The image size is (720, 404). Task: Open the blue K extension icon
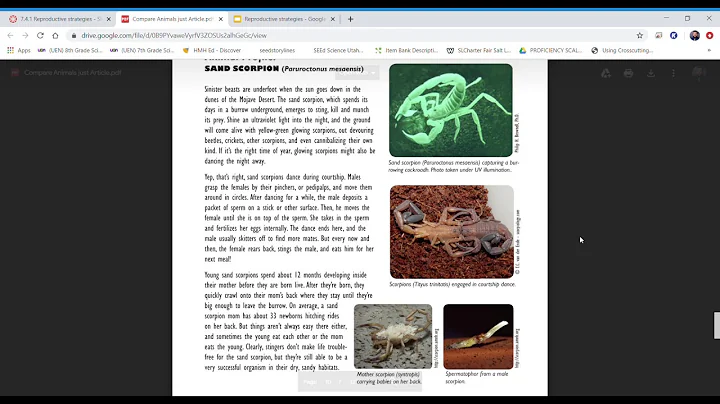[x=674, y=35]
